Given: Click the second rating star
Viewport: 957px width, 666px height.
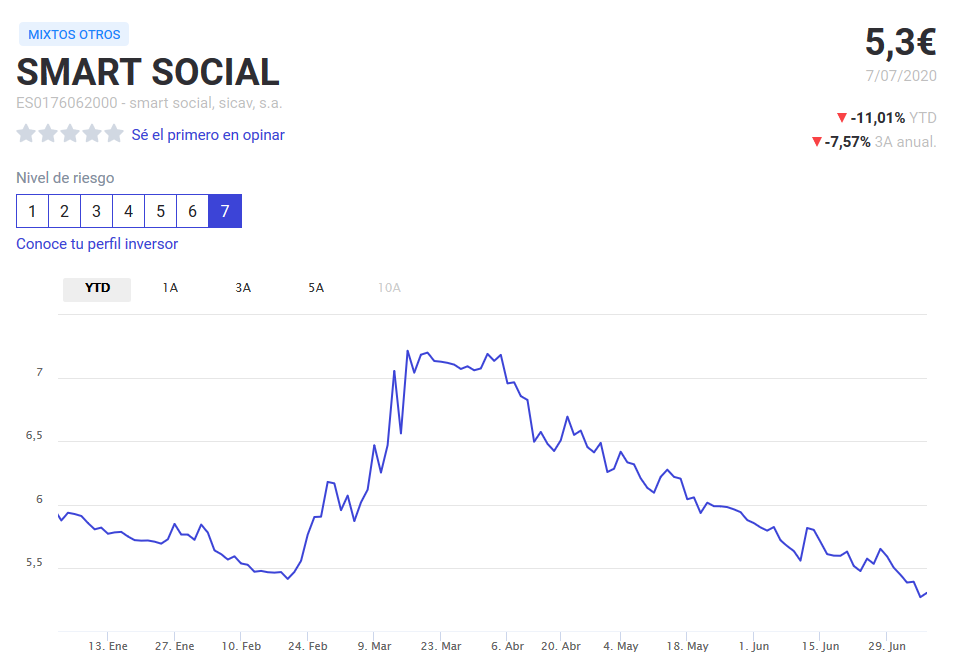Looking at the screenshot, I should tap(48, 134).
